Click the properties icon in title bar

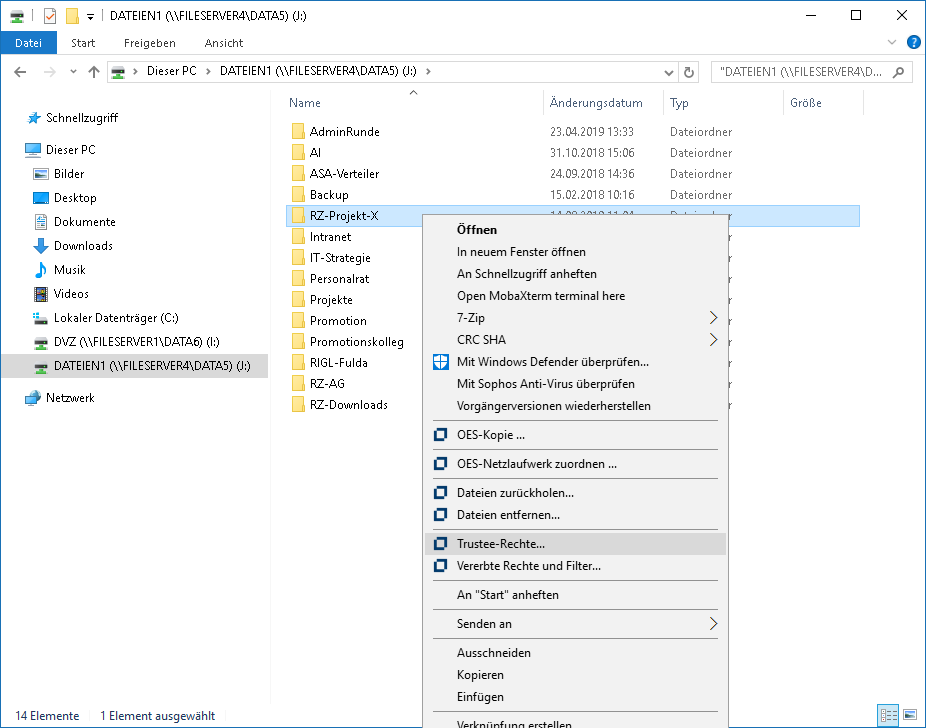pyautogui.click(x=50, y=15)
